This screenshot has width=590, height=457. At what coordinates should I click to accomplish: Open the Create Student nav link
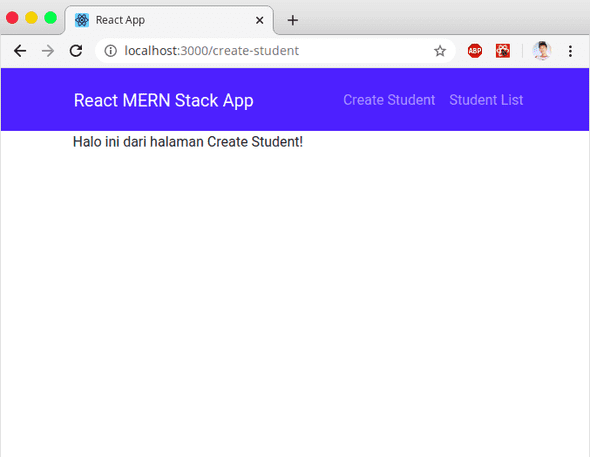click(389, 100)
